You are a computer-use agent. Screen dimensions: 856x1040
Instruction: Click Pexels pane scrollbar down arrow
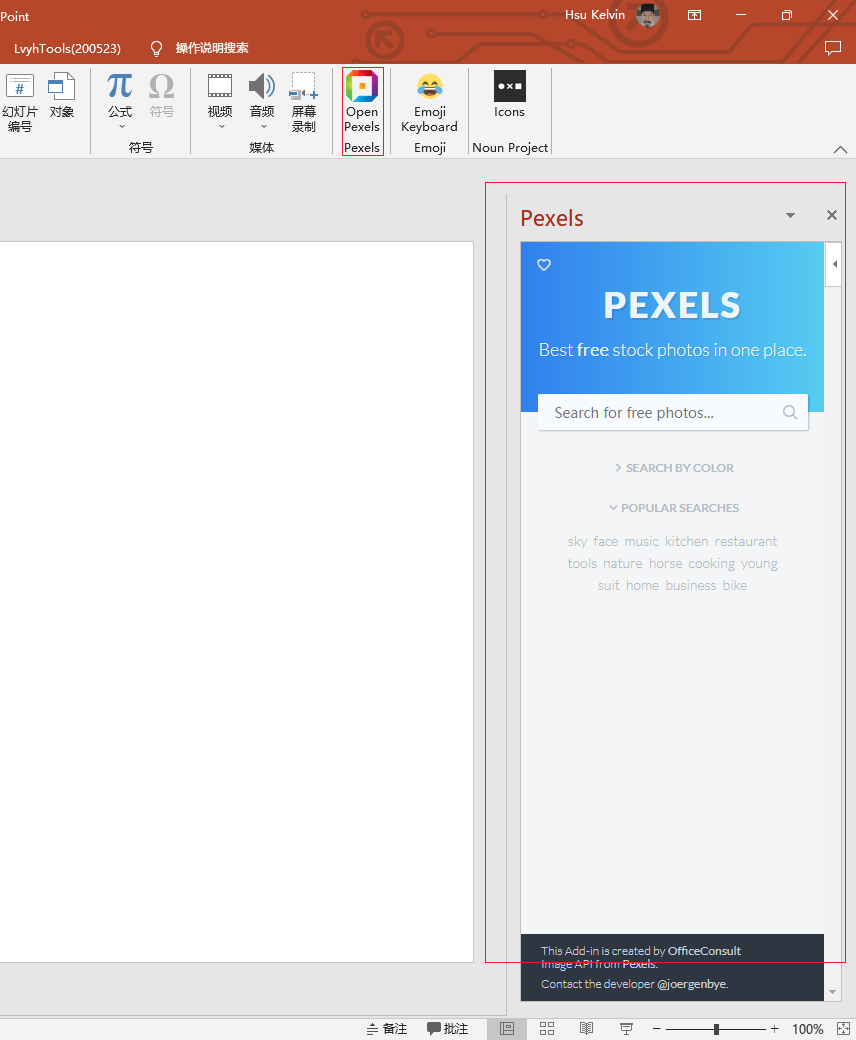tap(833, 992)
